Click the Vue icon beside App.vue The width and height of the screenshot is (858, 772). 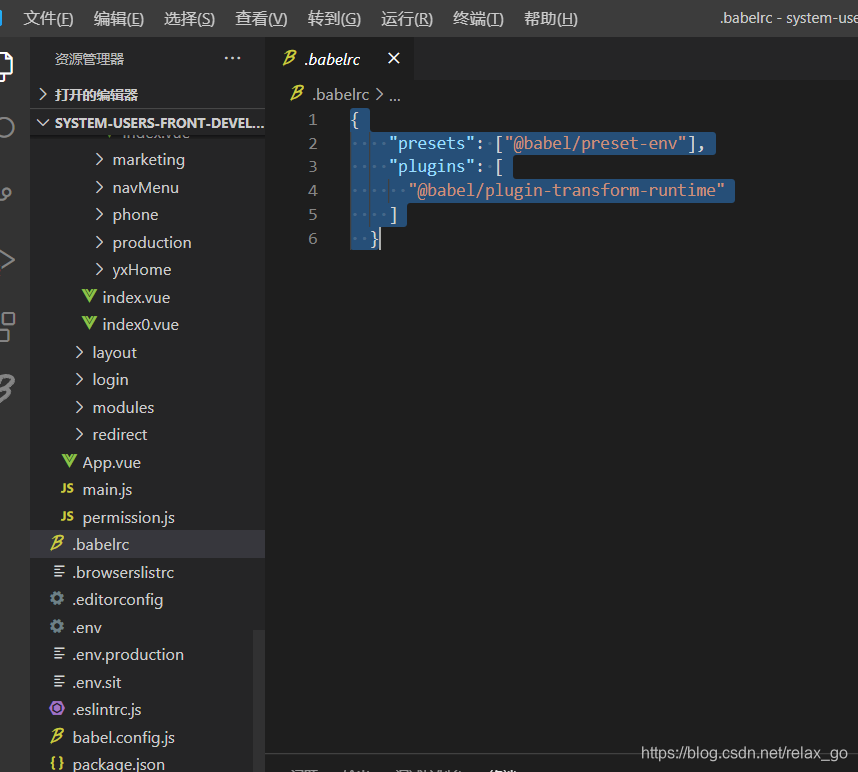pyautogui.click(x=69, y=461)
